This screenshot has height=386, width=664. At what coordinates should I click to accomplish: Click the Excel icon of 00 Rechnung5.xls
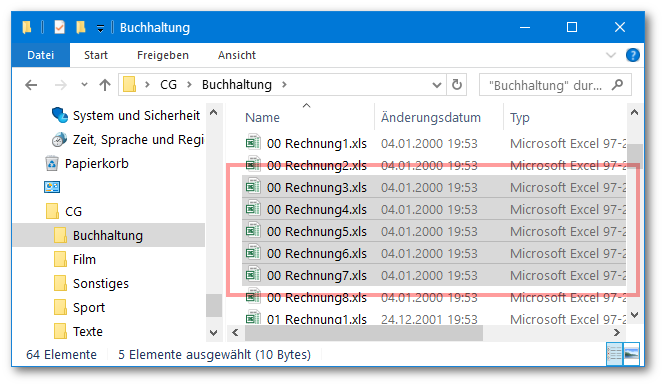click(x=253, y=231)
